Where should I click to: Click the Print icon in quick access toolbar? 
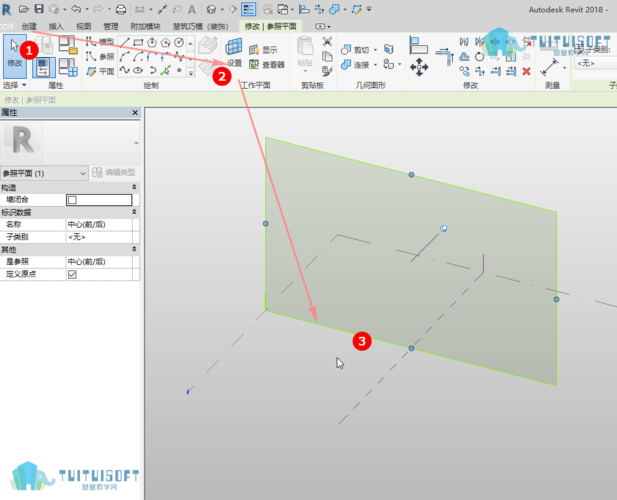120,9
